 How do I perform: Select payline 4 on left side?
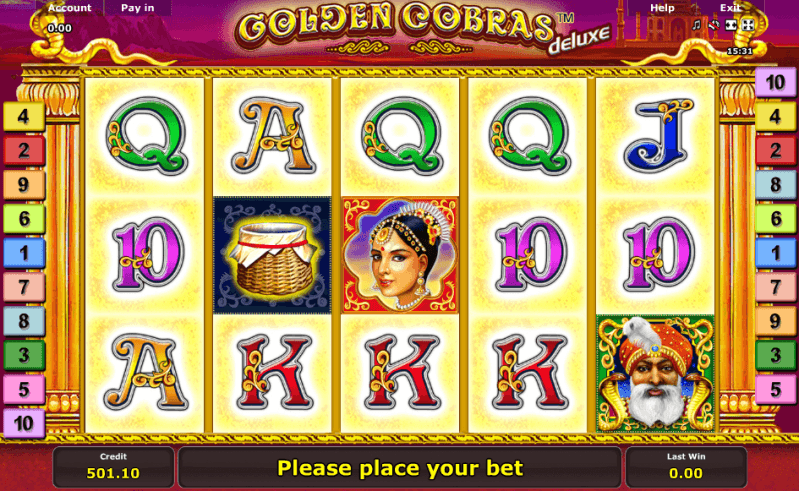coord(24,117)
